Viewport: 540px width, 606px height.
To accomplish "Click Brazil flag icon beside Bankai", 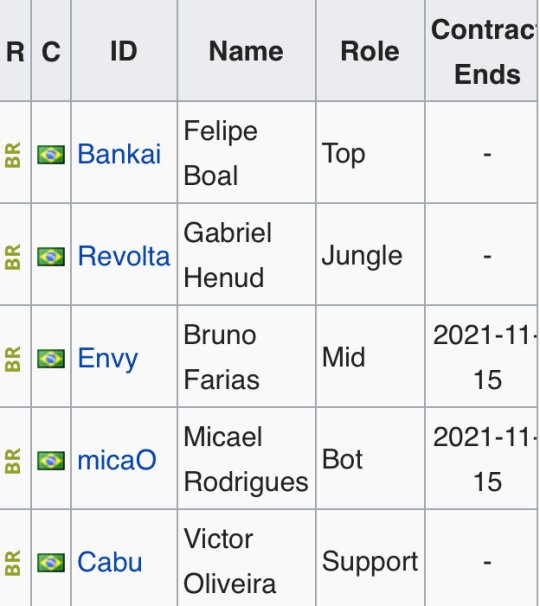I will [51, 155].
